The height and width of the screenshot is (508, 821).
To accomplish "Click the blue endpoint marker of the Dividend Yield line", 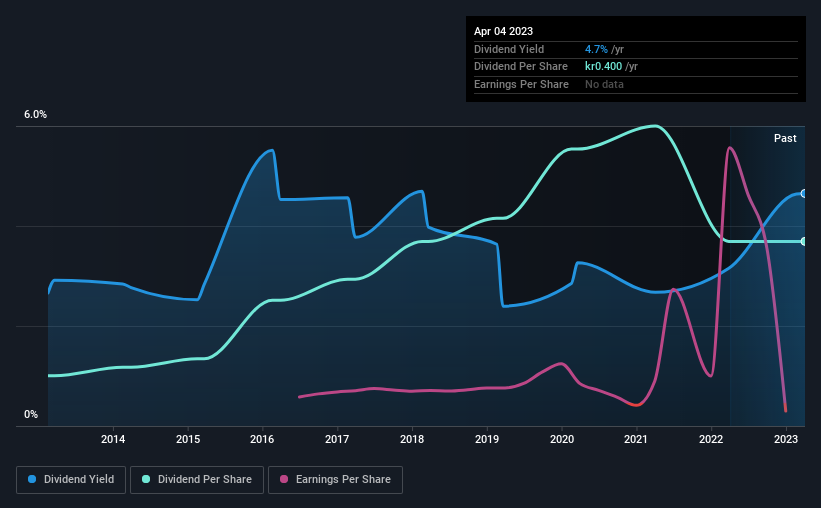I will coord(804,194).
